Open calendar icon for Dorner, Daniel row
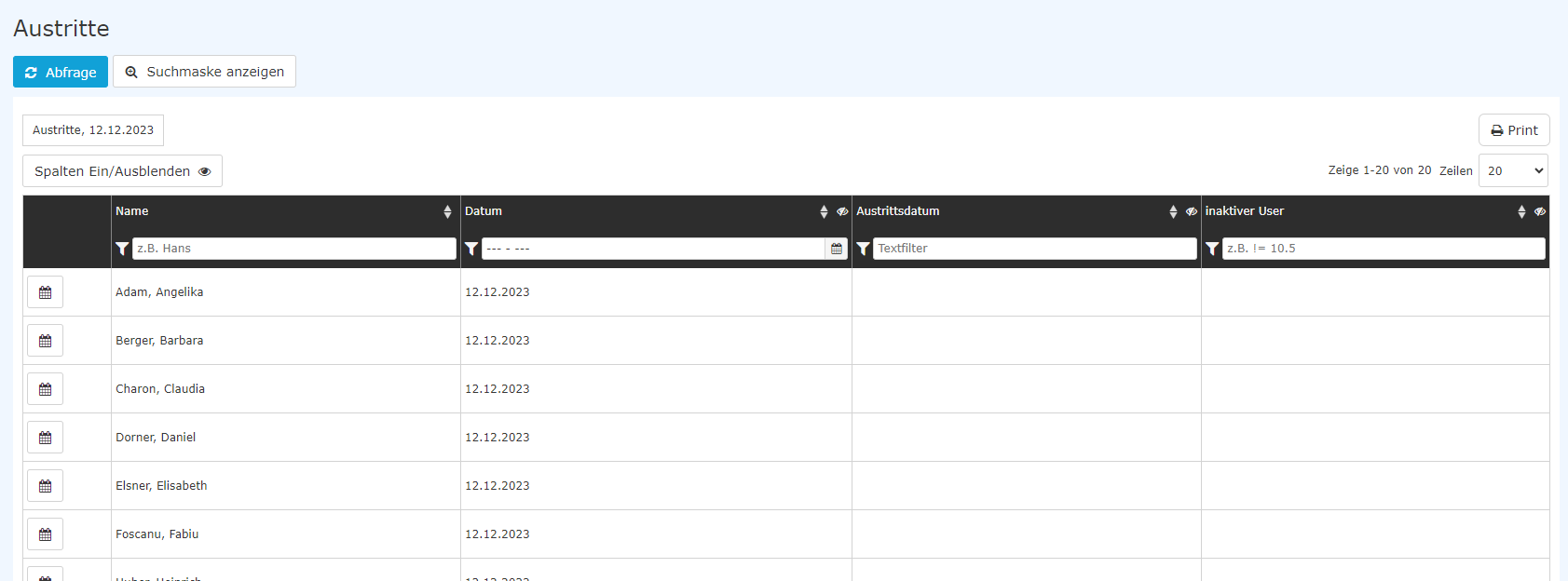The image size is (1568, 581). point(45,438)
